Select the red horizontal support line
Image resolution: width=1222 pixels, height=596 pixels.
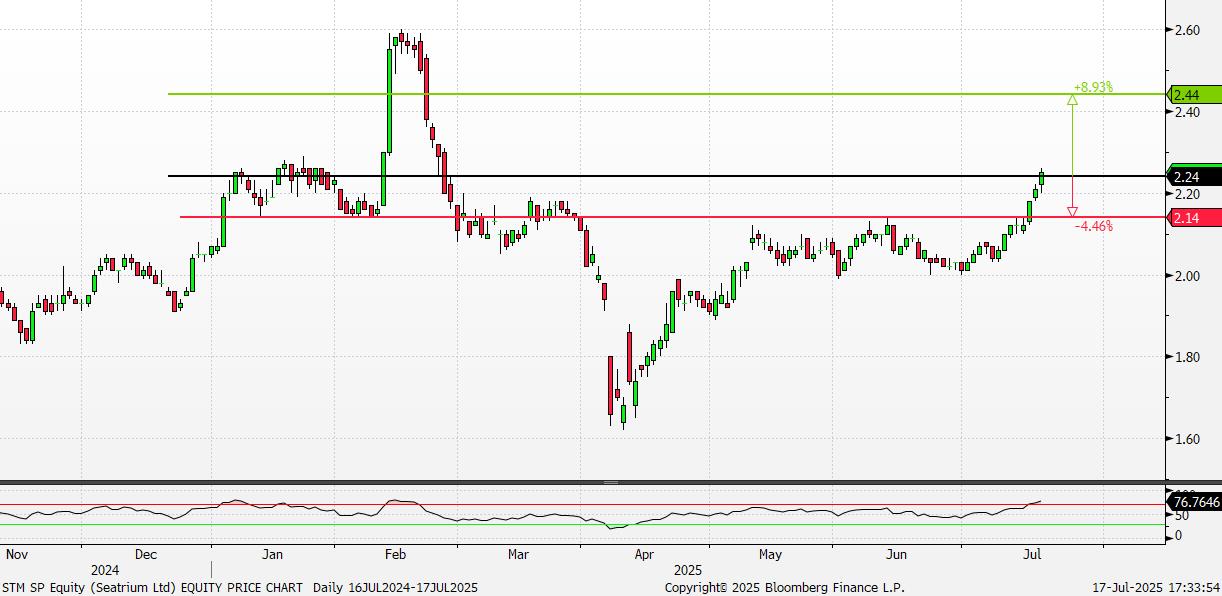[x=674, y=217]
